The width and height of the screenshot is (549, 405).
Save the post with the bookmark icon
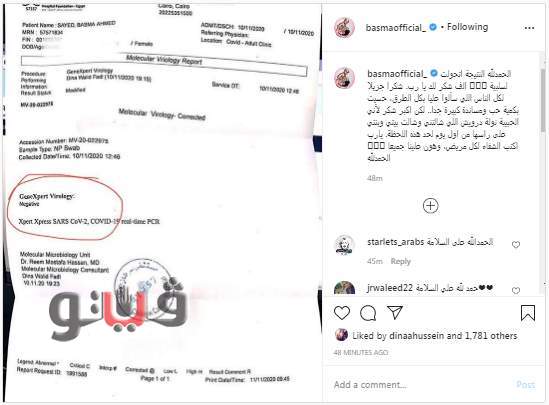point(528,313)
